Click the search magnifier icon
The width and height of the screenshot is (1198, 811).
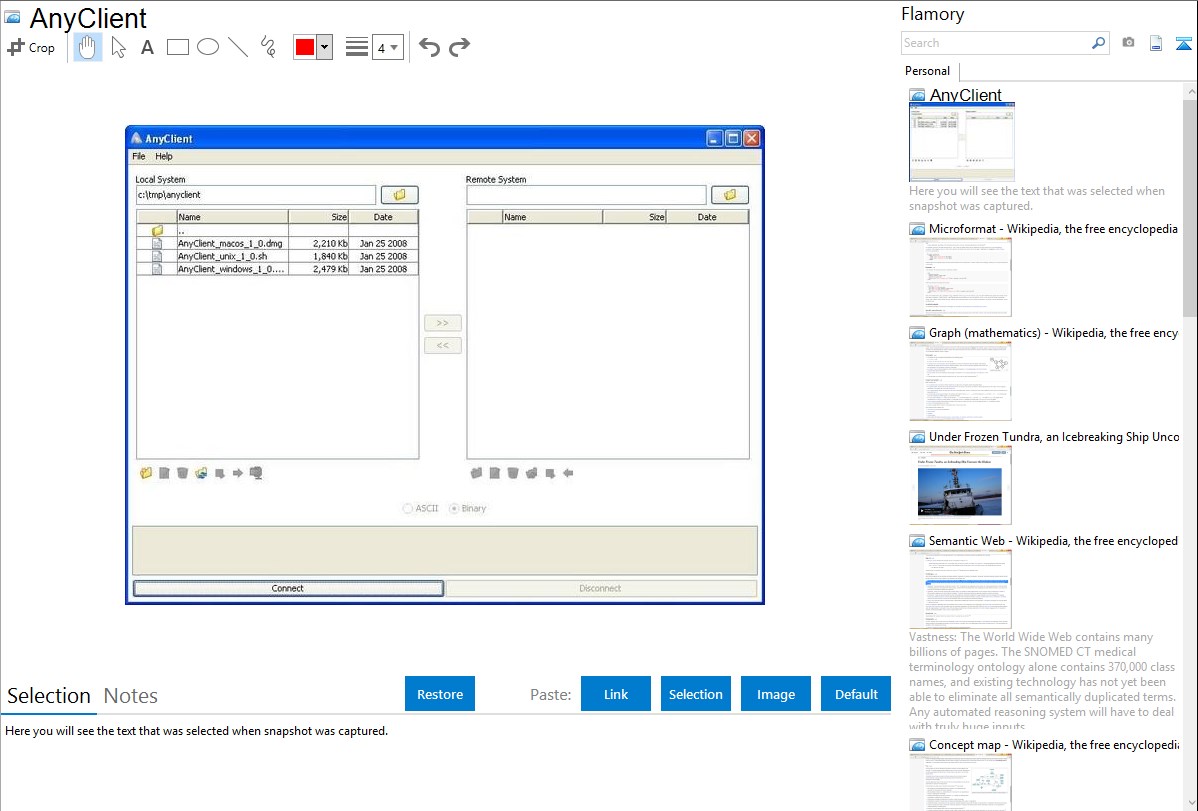[1098, 43]
